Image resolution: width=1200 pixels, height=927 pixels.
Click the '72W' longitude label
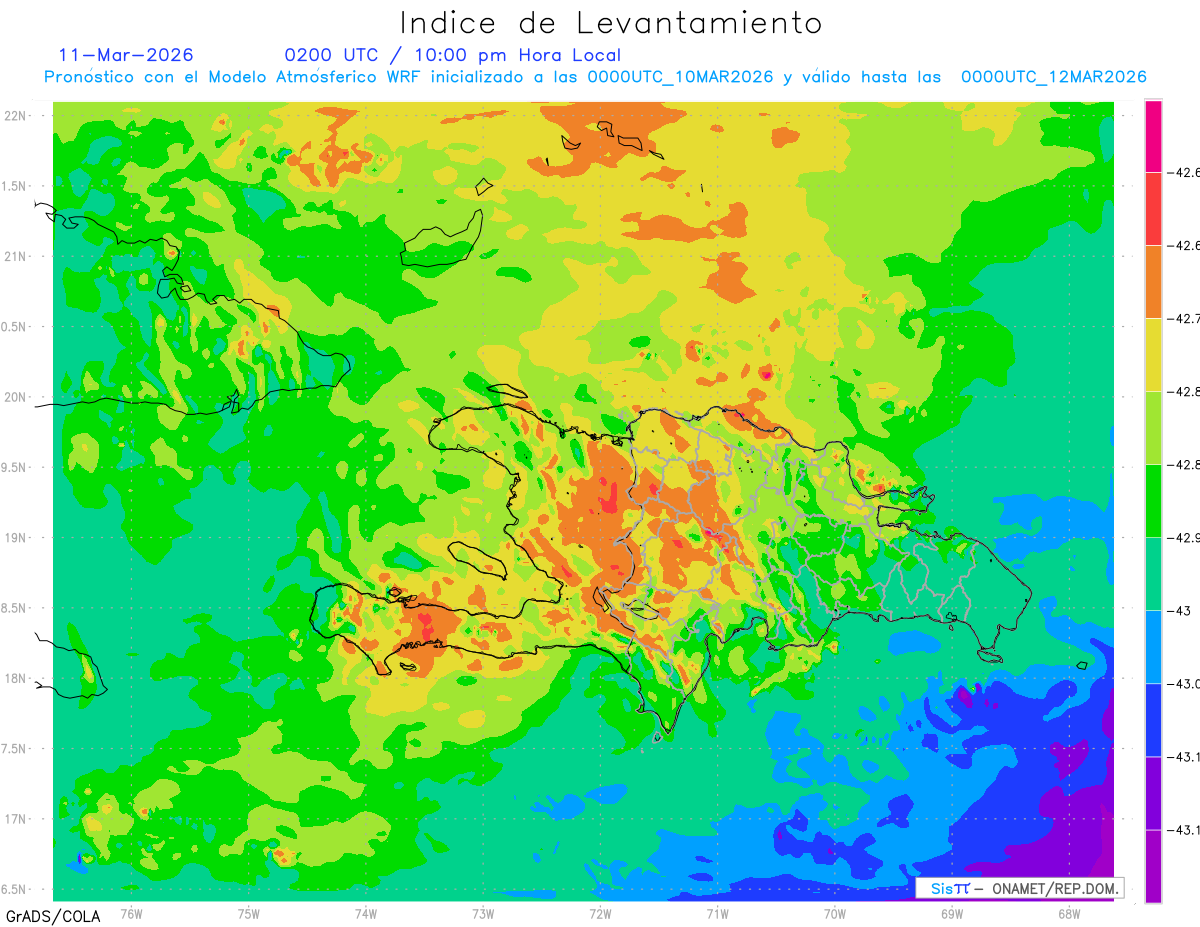pos(600,912)
